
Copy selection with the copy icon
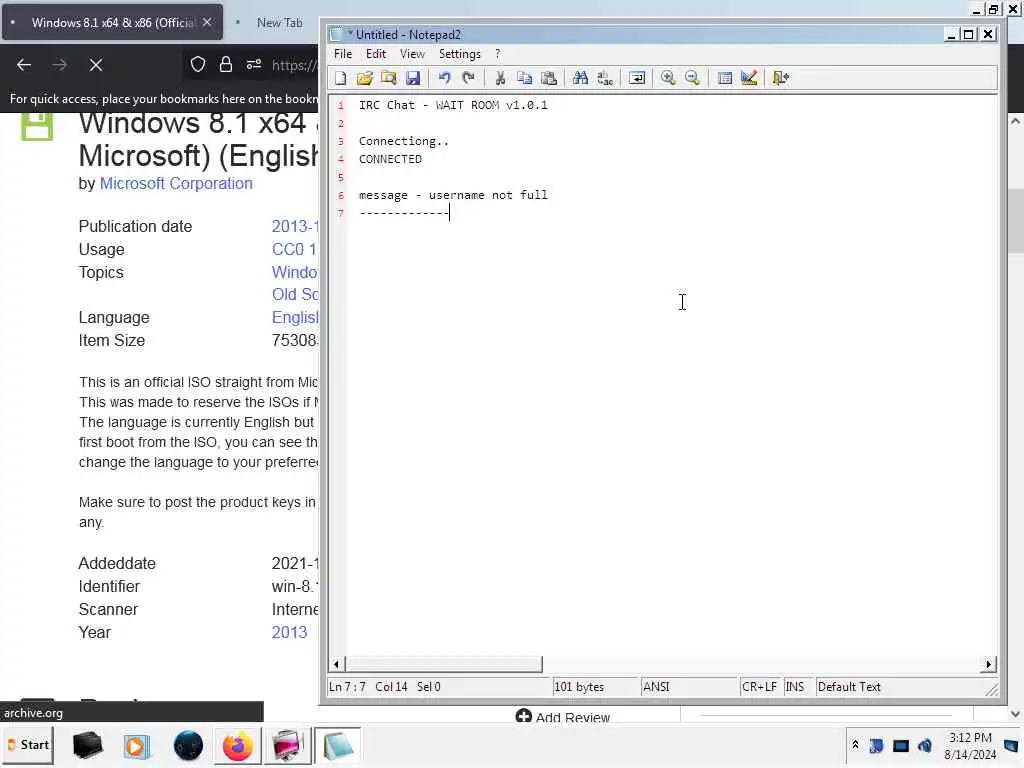tap(524, 78)
